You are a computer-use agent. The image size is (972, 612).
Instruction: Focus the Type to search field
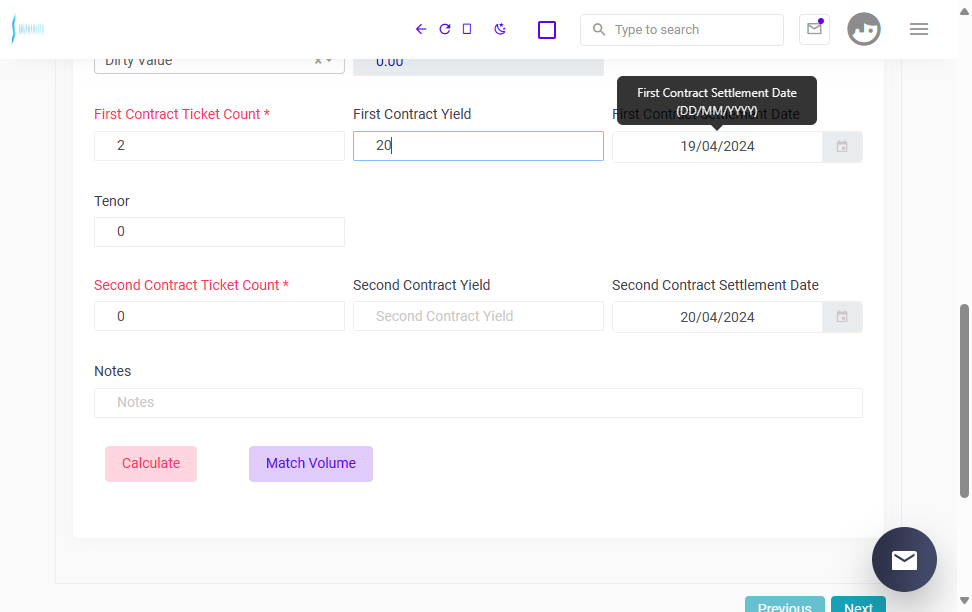coord(682,30)
